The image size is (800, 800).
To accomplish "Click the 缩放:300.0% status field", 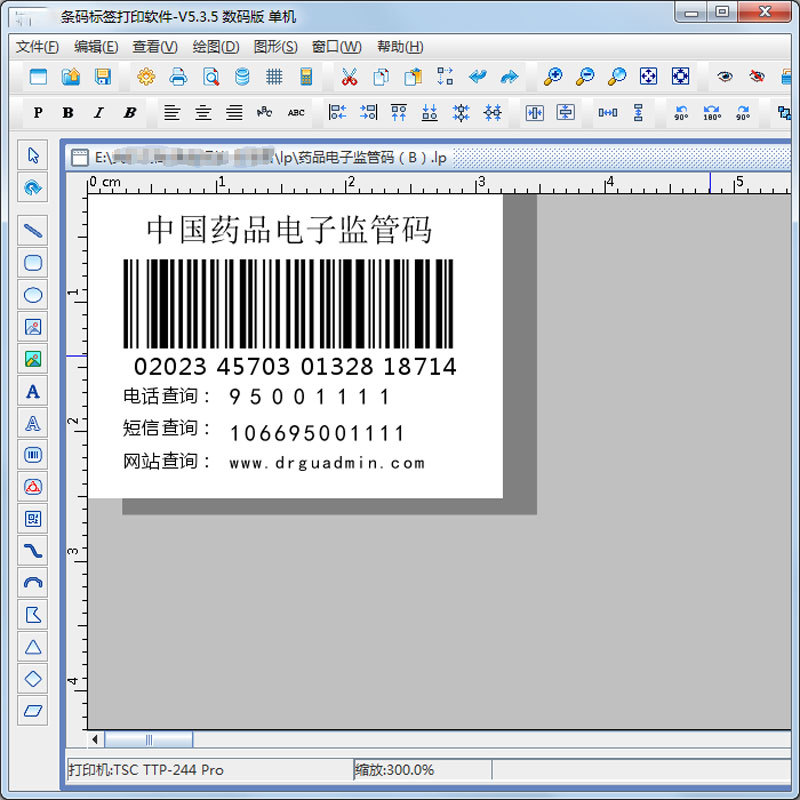I will click(x=422, y=769).
